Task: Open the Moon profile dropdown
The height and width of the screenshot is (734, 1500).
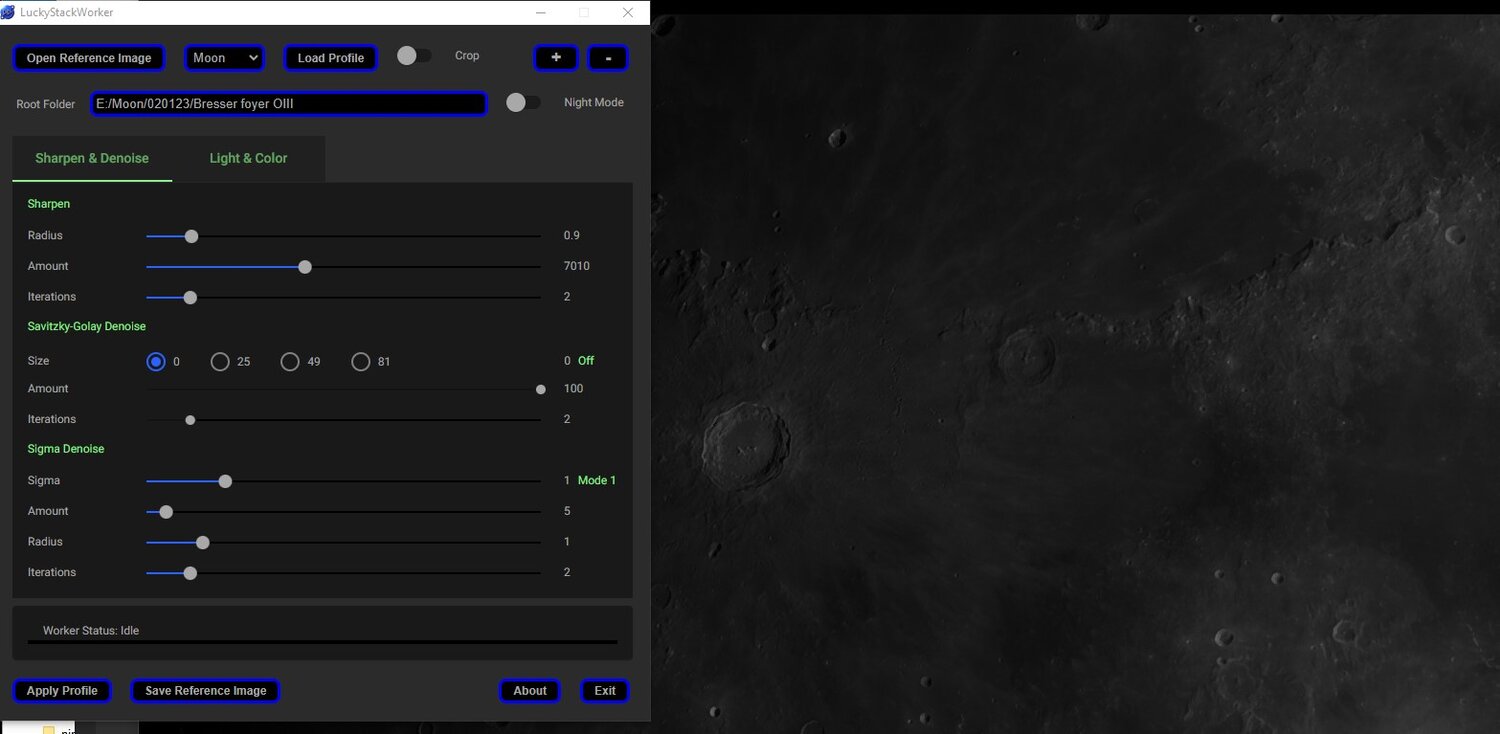Action: (x=224, y=58)
